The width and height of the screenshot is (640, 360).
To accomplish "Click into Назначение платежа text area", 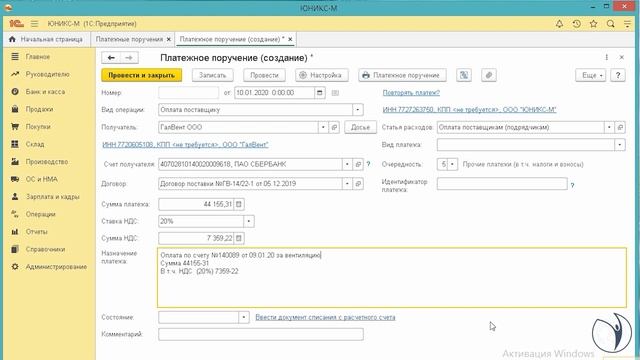I will [x=392, y=278].
